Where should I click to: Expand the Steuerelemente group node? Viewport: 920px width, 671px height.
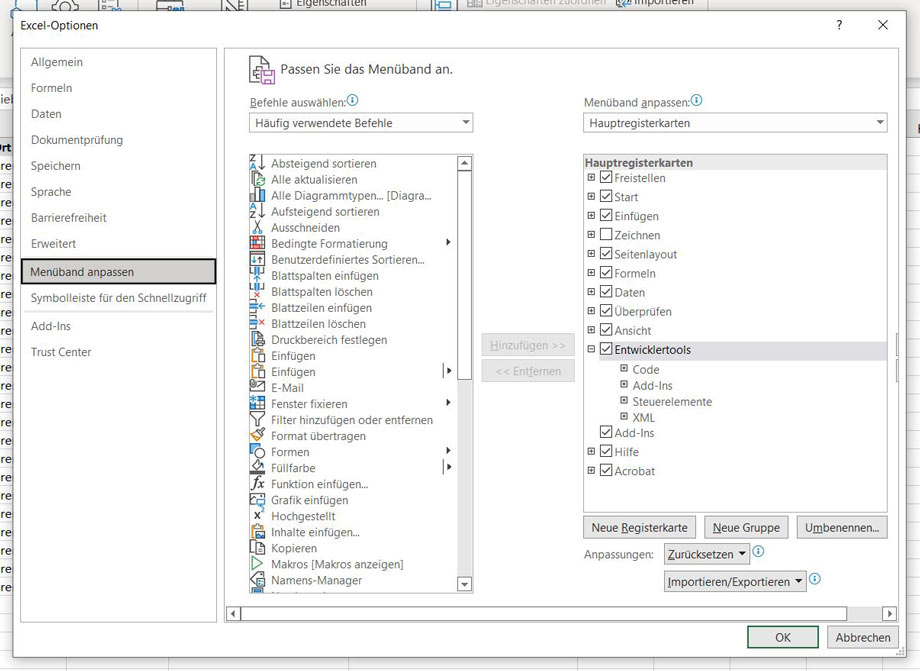[624, 401]
